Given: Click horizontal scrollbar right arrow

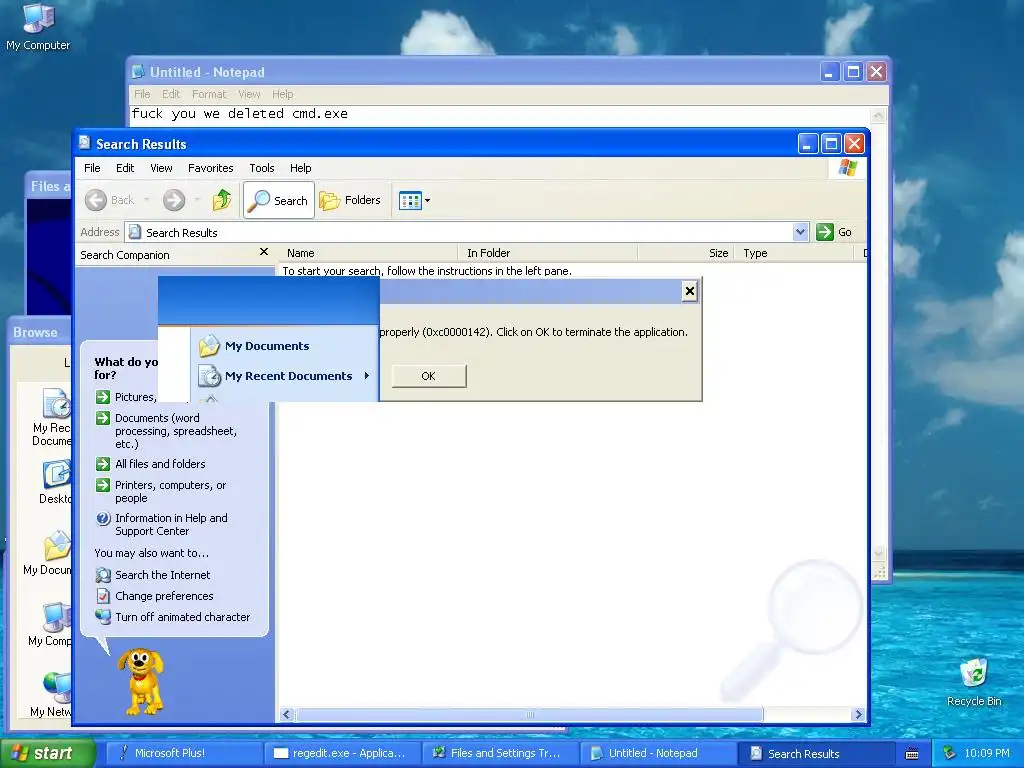Looking at the screenshot, I should tap(858, 714).
